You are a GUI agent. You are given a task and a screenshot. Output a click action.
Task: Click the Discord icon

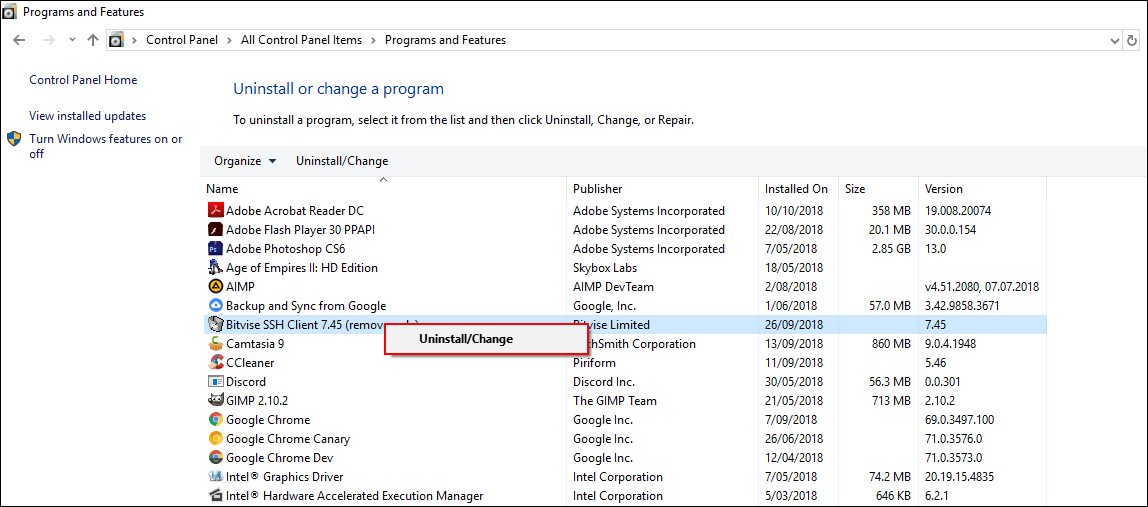click(x=215, y=382)
